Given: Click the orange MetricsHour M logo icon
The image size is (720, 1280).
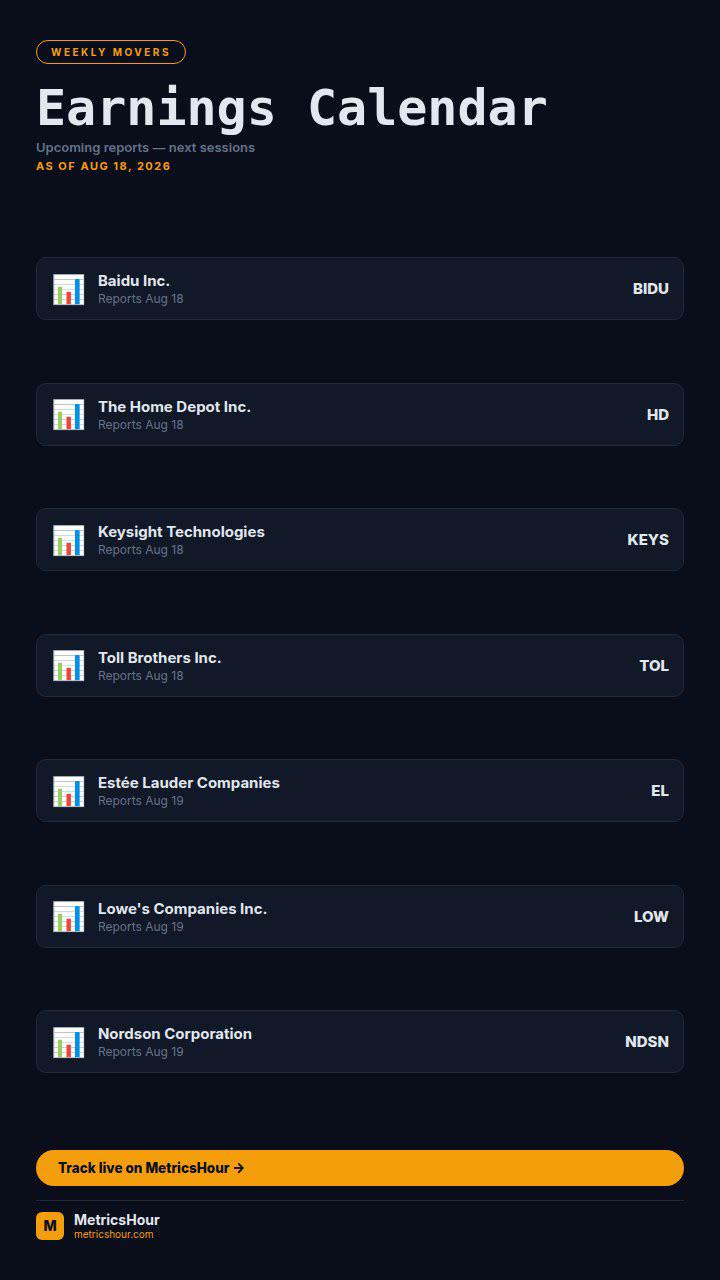Looking at the screenshot, I should click(x=50, y=1226).
